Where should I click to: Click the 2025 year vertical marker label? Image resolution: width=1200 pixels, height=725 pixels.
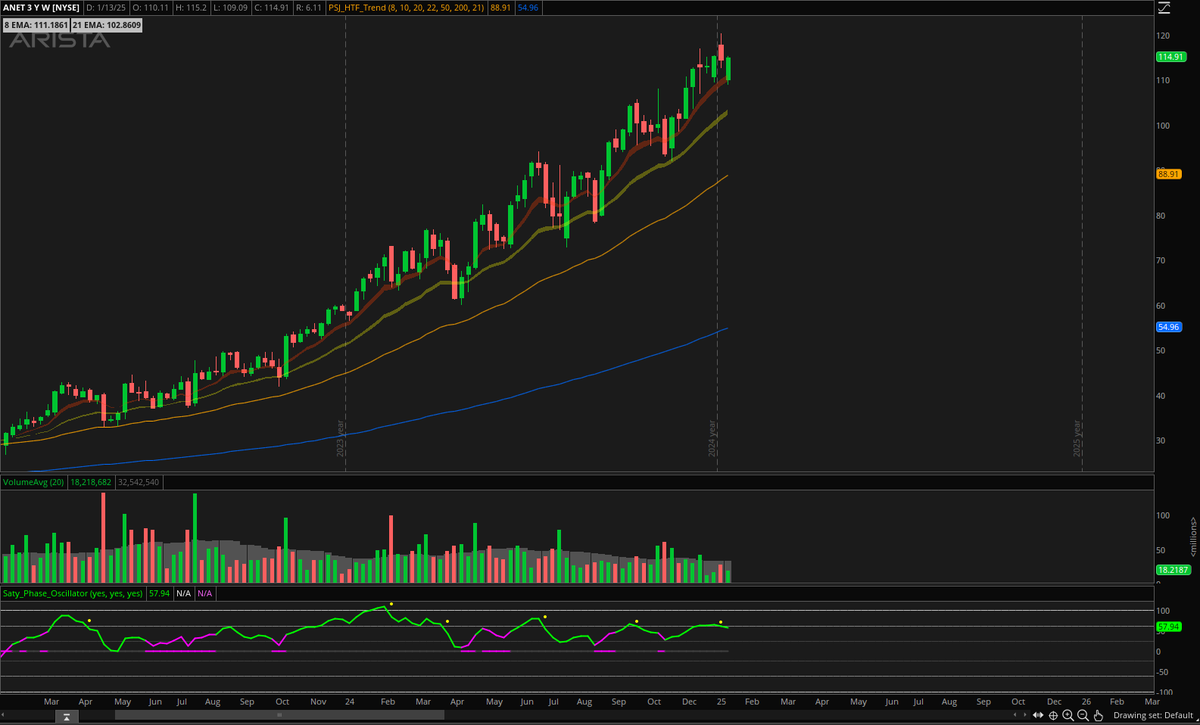[x=1078, y=438]
